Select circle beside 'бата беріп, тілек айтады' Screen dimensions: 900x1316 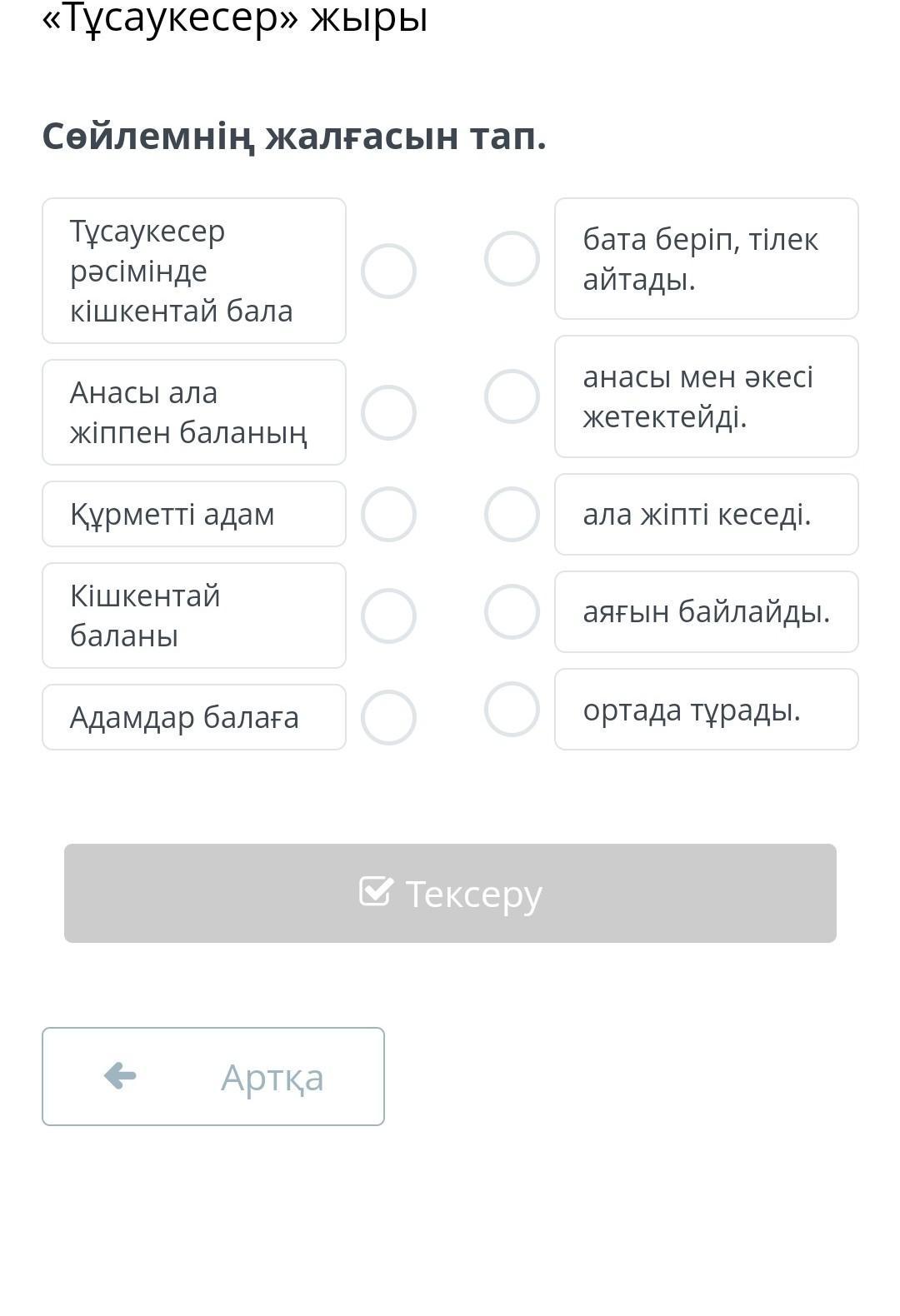(x=512, y=258)
